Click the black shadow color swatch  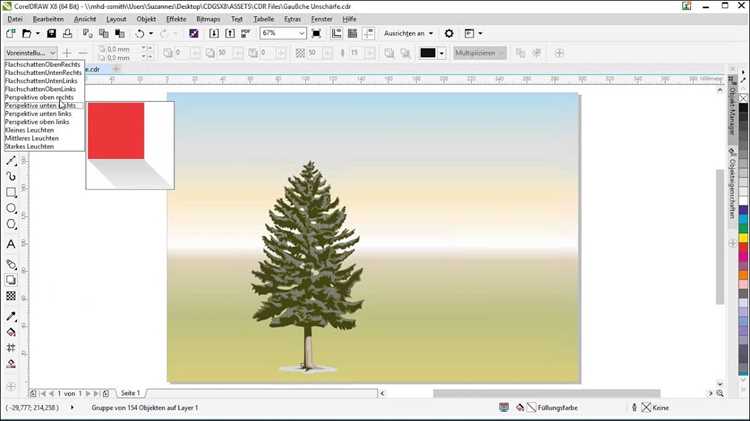click(428, 53)
